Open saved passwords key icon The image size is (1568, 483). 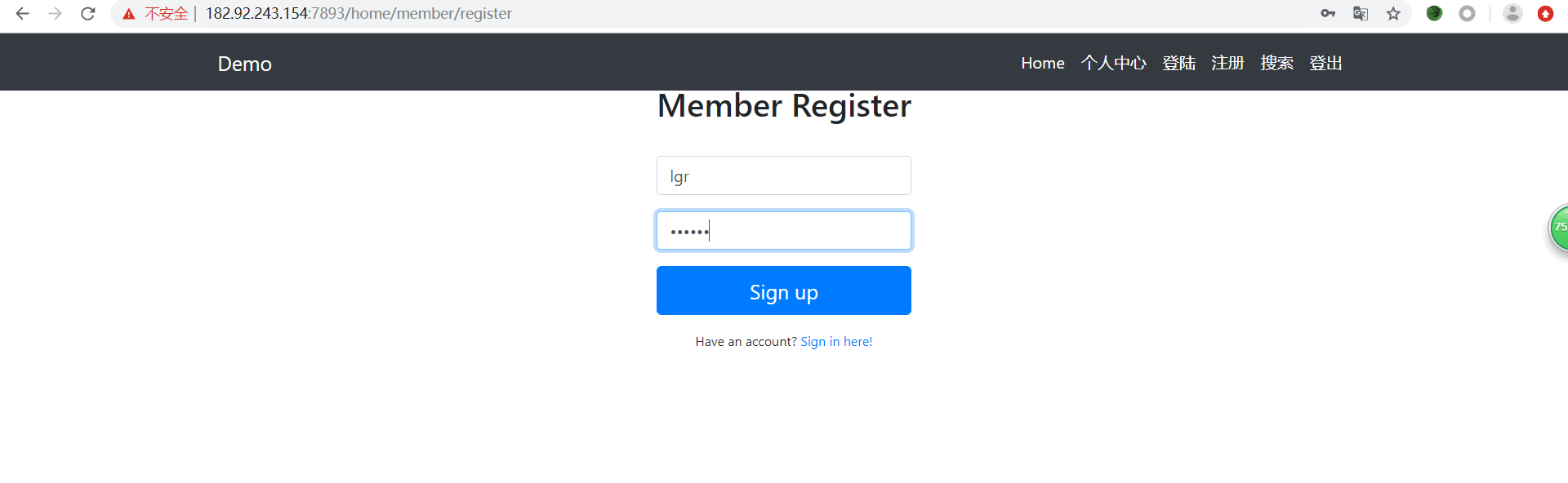1328,14
